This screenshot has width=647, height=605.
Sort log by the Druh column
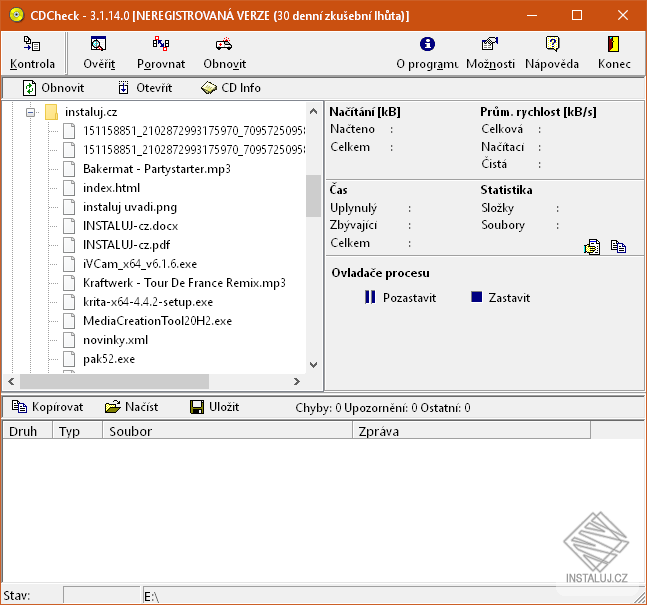[27, 431]
